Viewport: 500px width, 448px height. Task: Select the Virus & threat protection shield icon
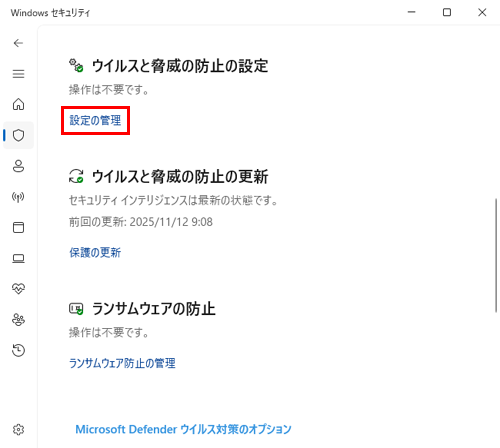tap(18, 135)
